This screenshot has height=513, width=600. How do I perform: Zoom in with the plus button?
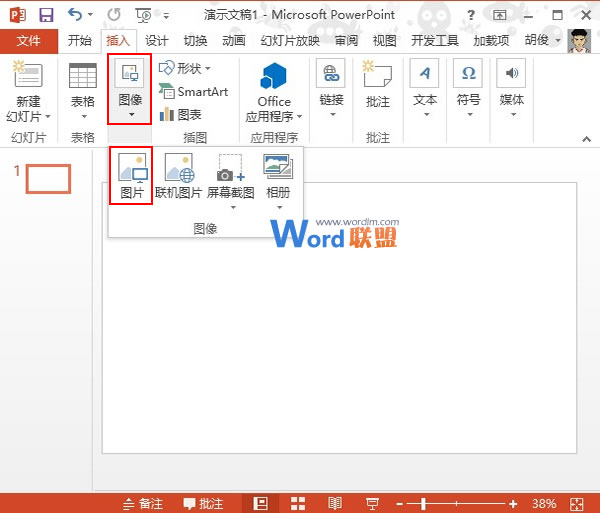513,504
